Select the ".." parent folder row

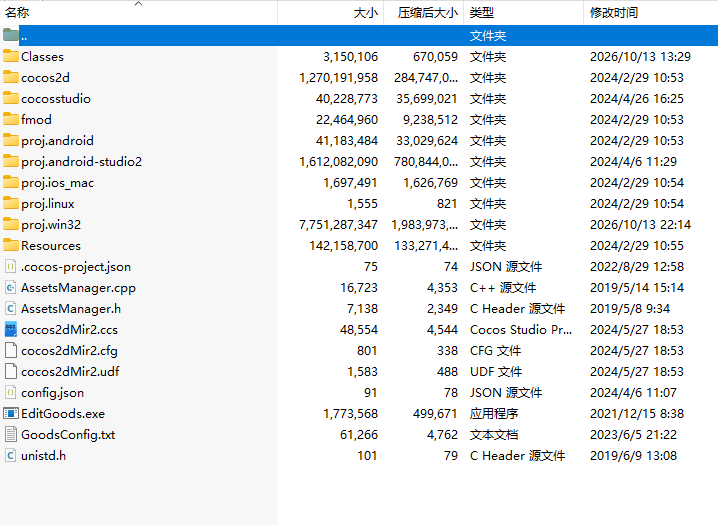[359, 35]
